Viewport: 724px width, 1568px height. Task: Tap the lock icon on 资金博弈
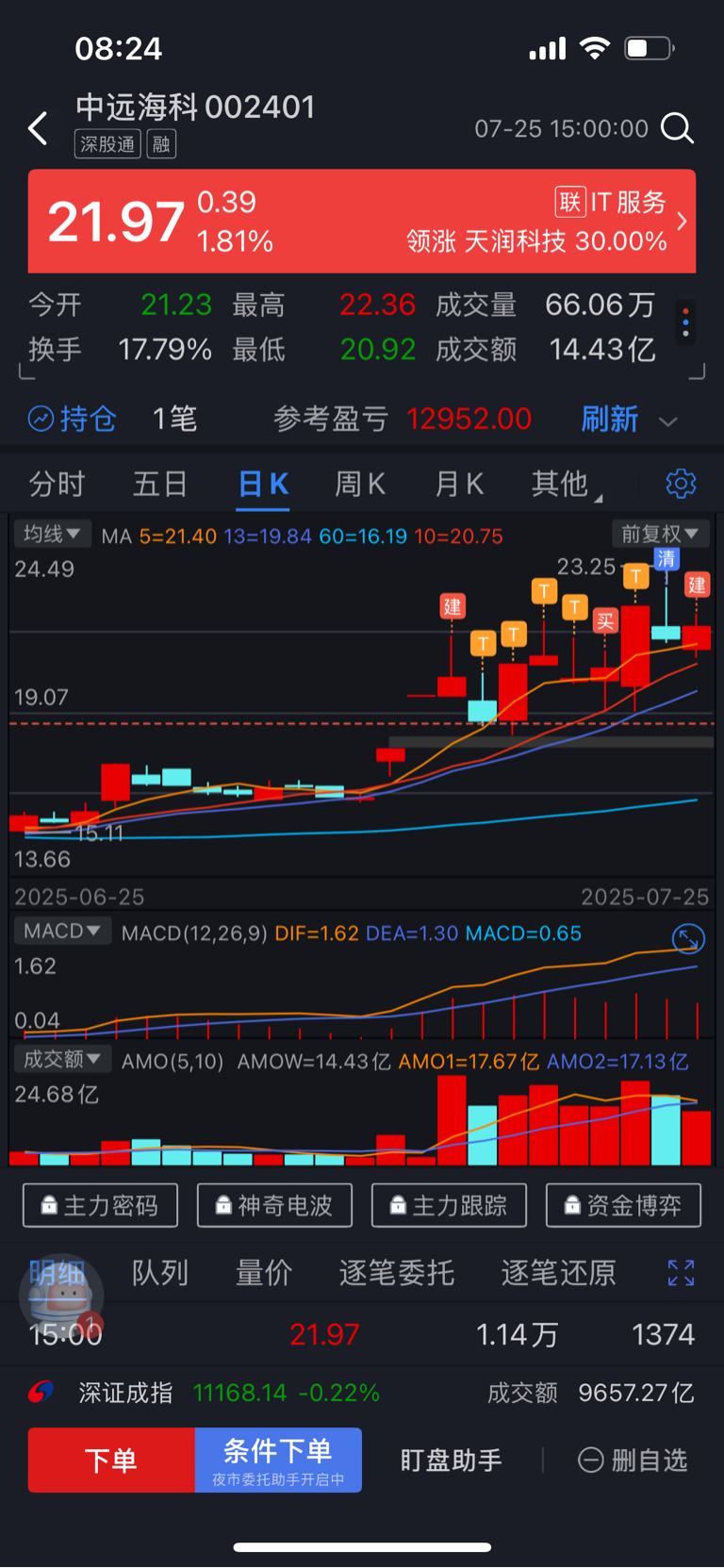tap(572, 1205)
